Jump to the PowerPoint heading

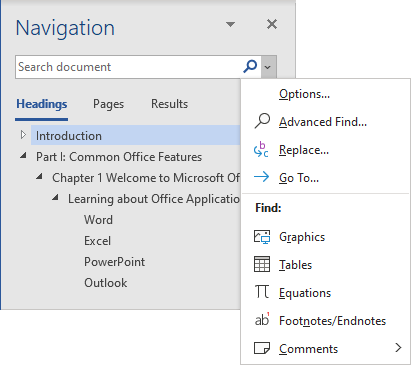click(x=114, y=262)
